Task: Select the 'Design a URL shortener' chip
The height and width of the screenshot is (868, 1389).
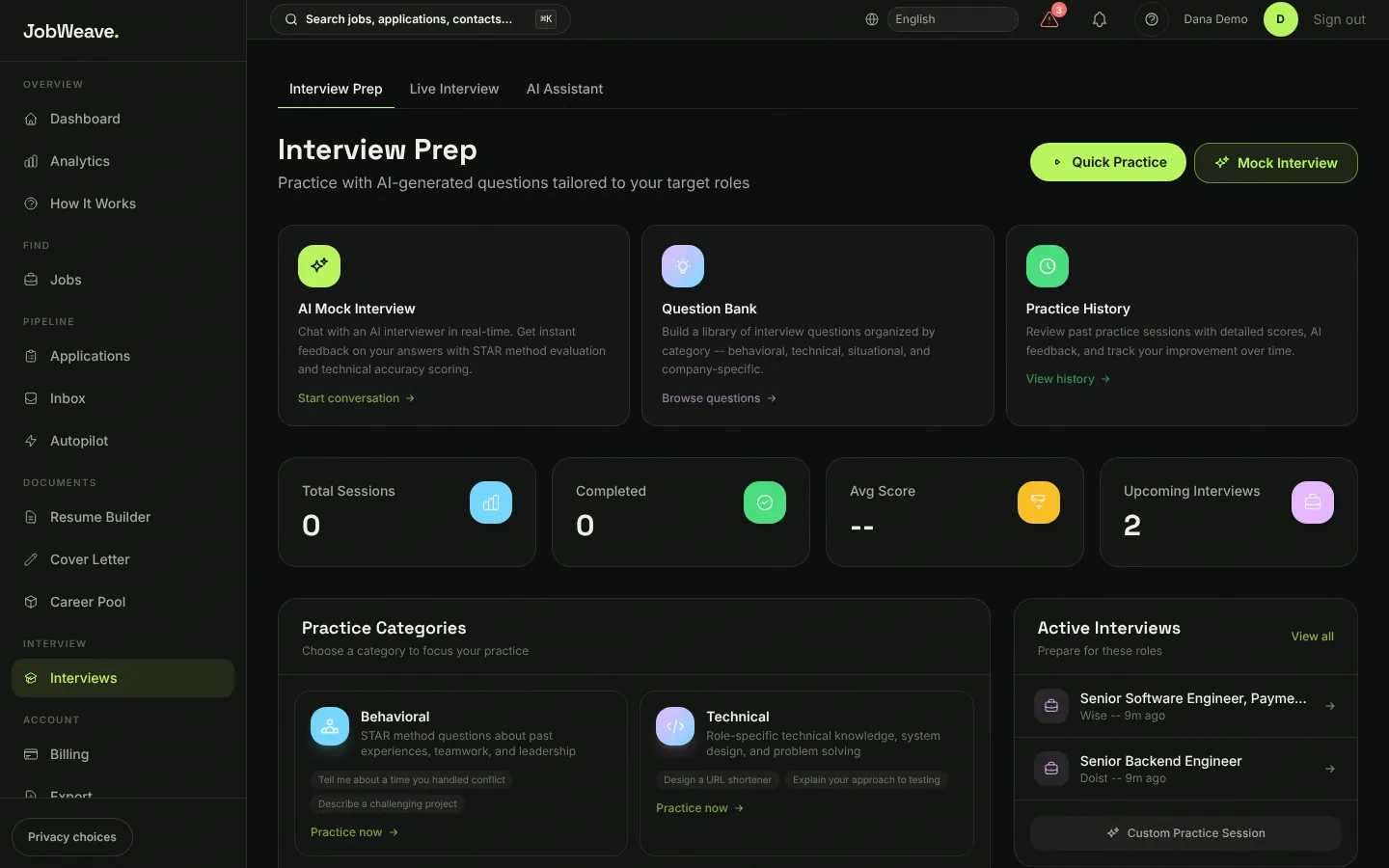Action: click(718, 780)
